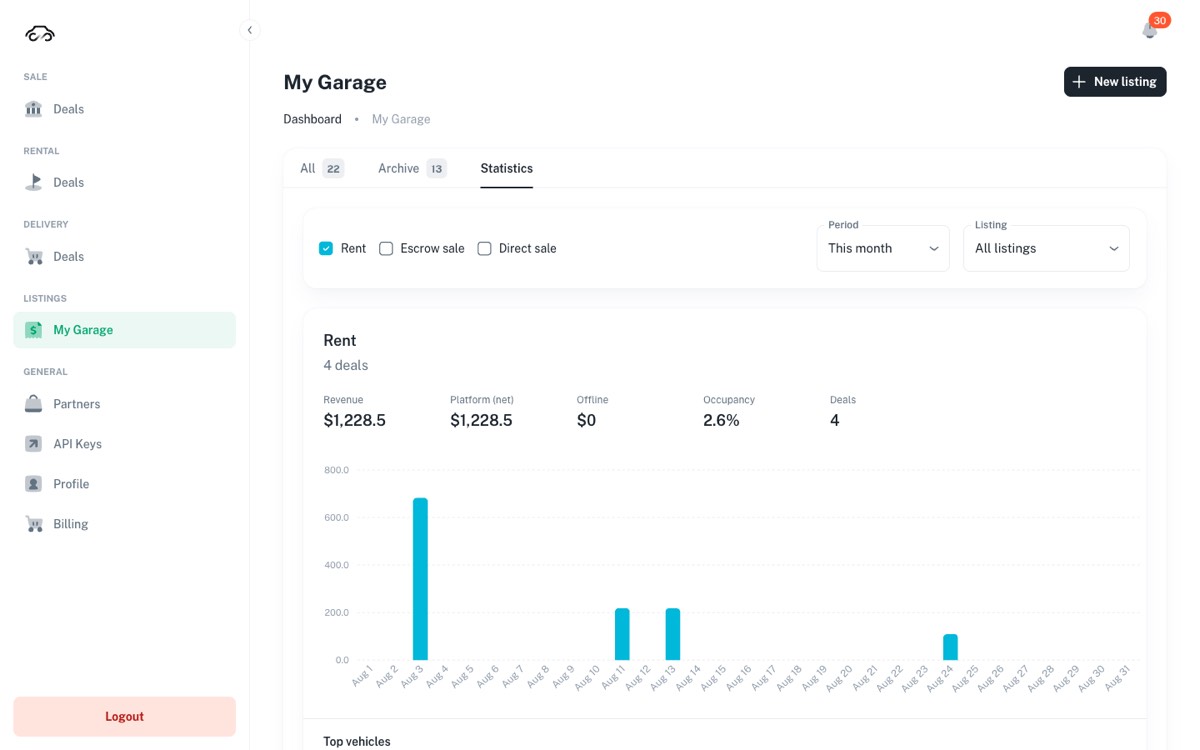Open Deals under Sale section
1200x750 pixels.
(x=125, y=109)
